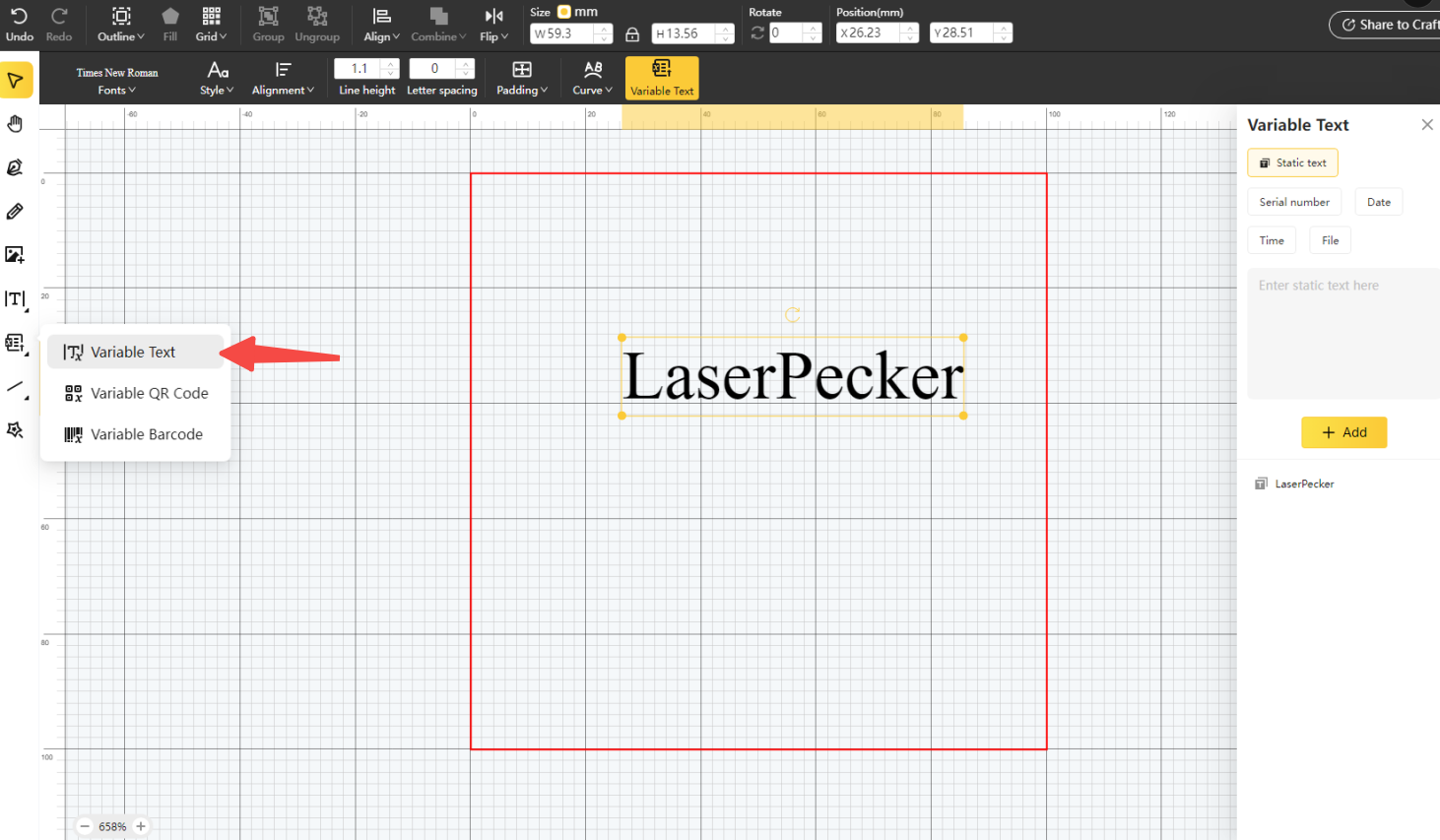Click the rotate icon beside the Rotate field
Image resolution: width=1440 pixels, height=840 pixels.
[x=757, y=32]
